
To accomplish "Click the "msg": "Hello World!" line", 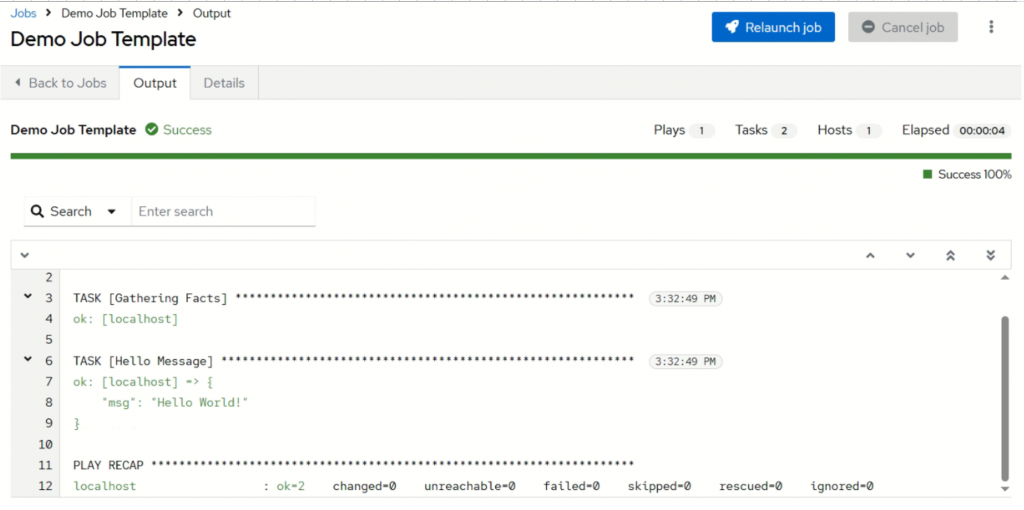I will coord(176,402).
